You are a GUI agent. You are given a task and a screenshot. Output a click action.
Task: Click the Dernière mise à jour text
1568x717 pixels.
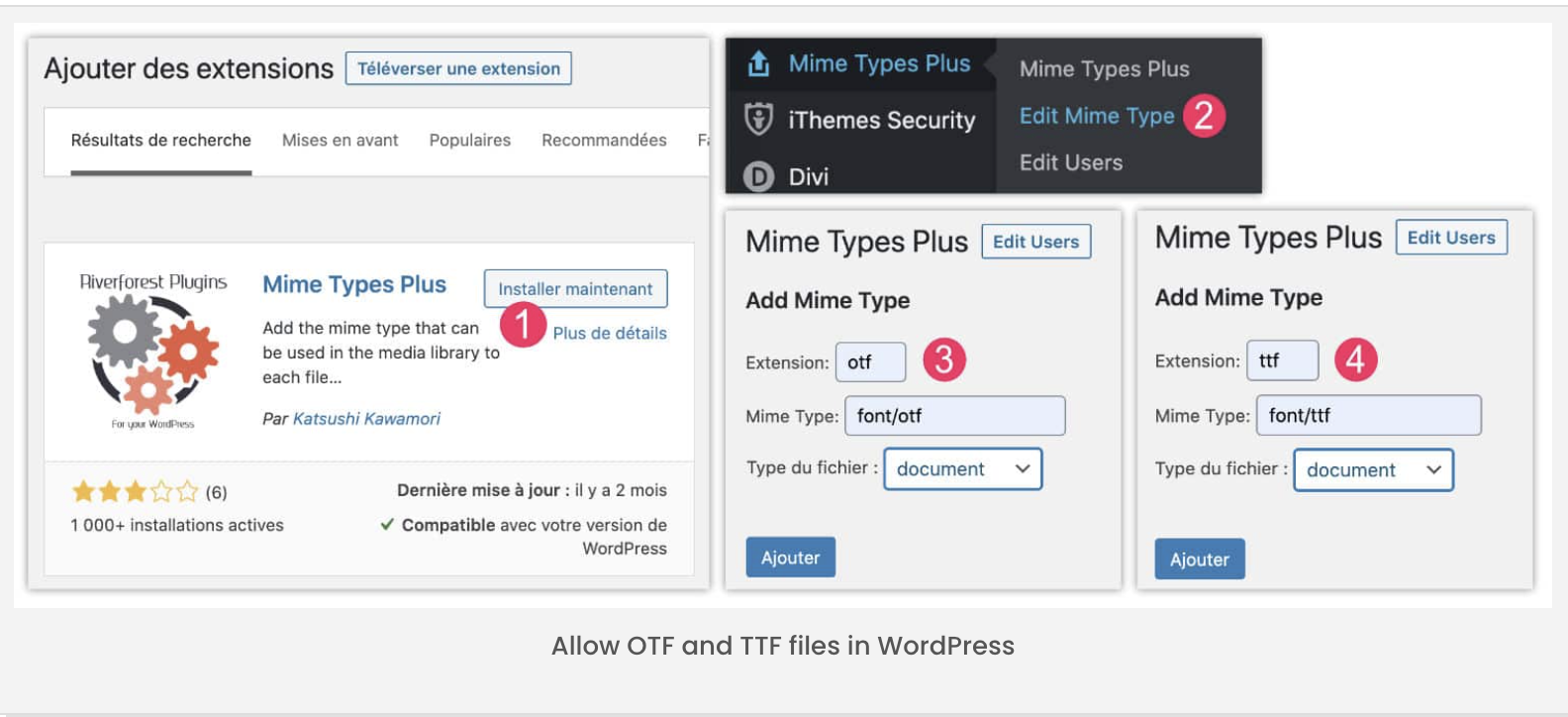(532, 490)
